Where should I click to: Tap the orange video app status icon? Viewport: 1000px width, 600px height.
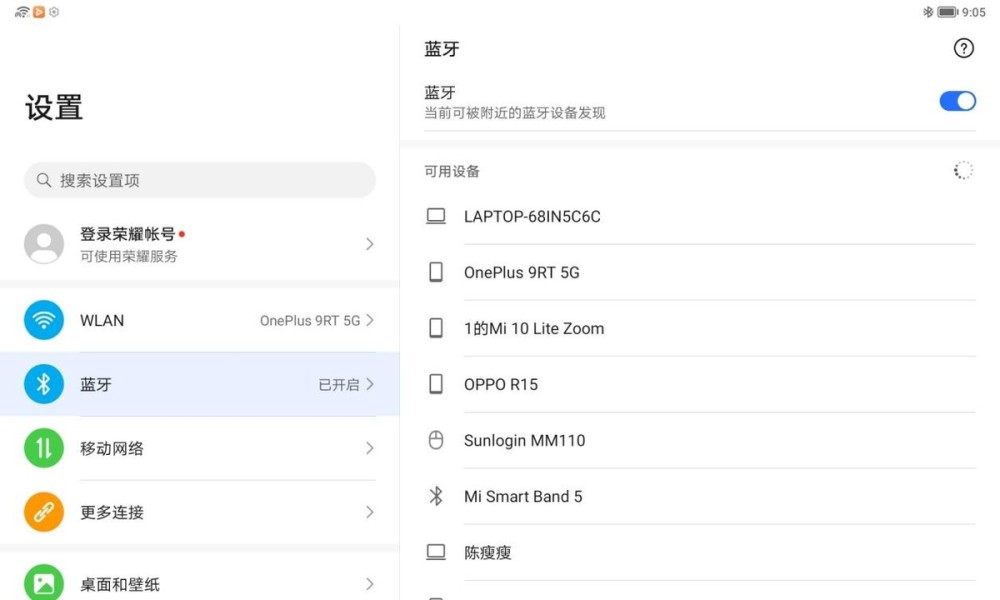click(39, 11)
